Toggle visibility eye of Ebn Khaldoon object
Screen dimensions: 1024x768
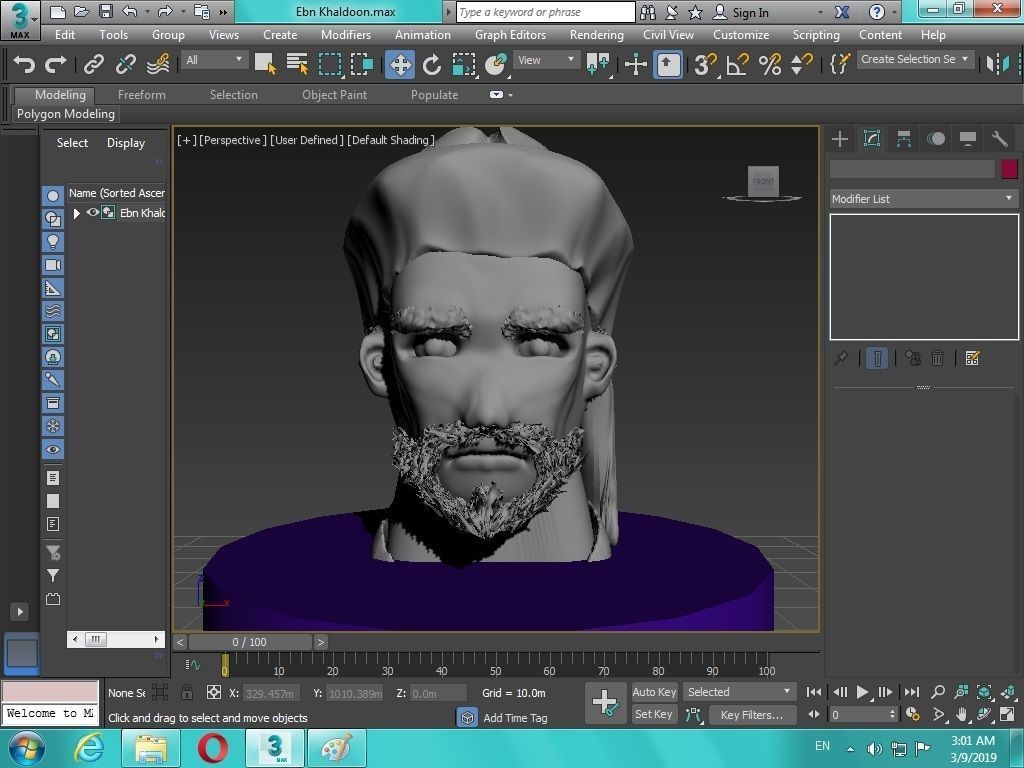click(x=93, y=212)
